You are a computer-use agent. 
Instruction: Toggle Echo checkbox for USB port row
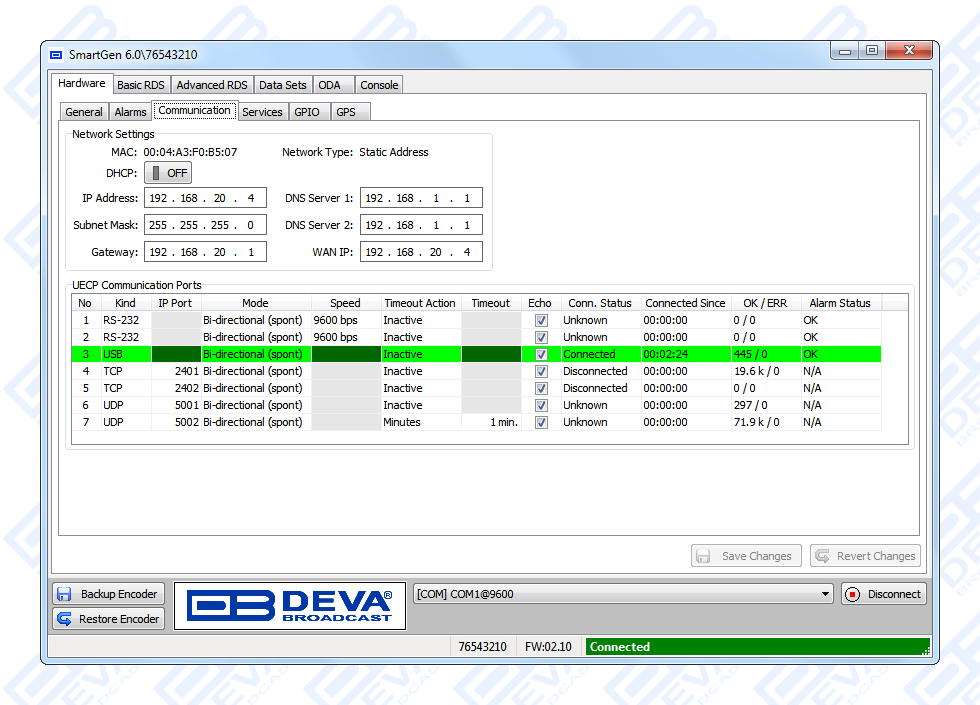(x=541, y=355)
